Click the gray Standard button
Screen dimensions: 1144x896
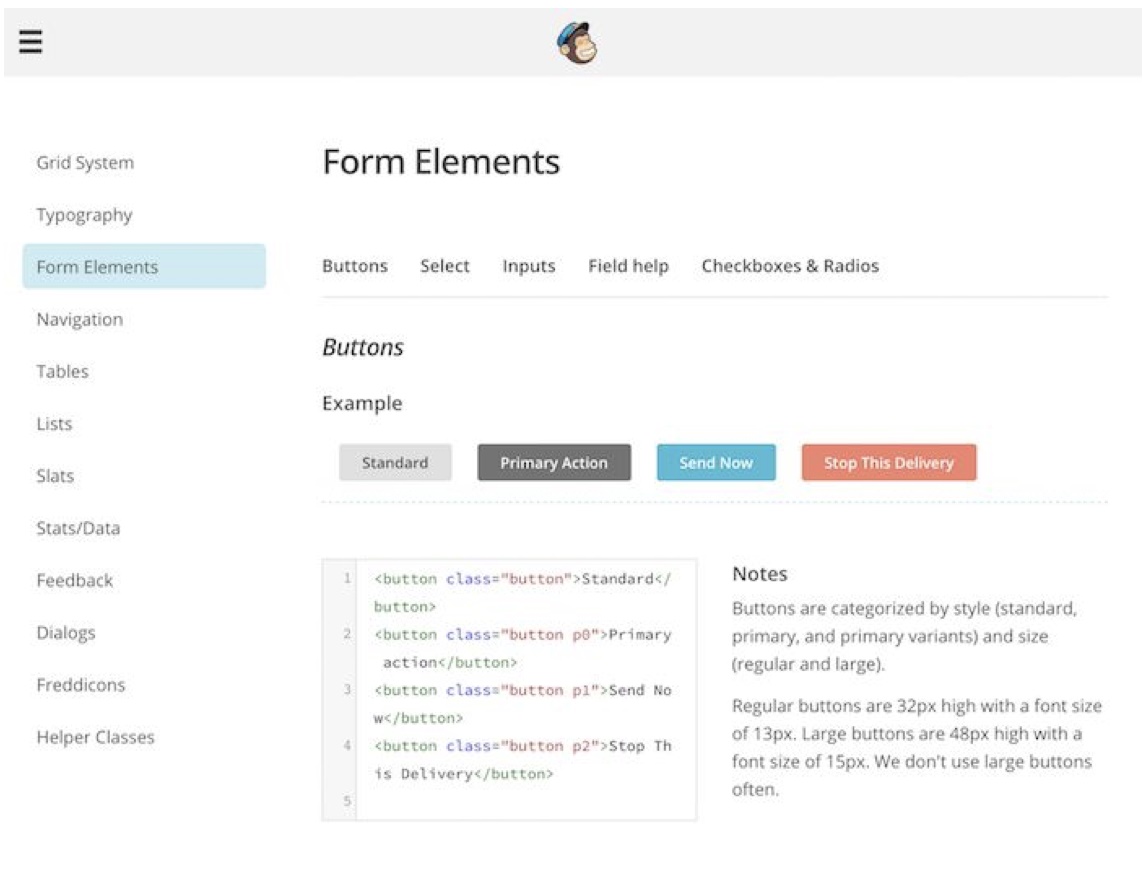(395, 463)
